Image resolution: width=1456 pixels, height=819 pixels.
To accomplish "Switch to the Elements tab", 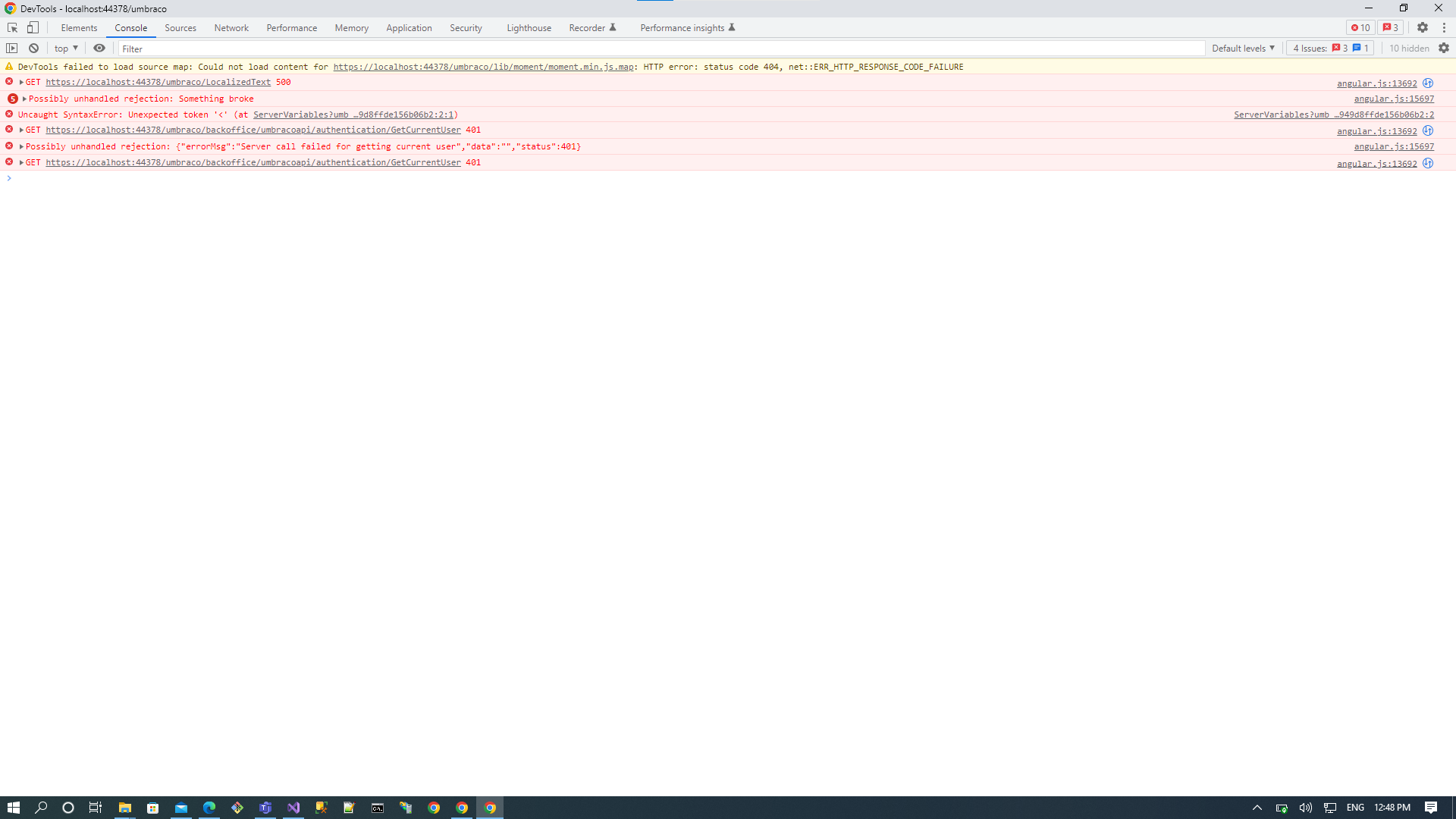I will point(79,27).
